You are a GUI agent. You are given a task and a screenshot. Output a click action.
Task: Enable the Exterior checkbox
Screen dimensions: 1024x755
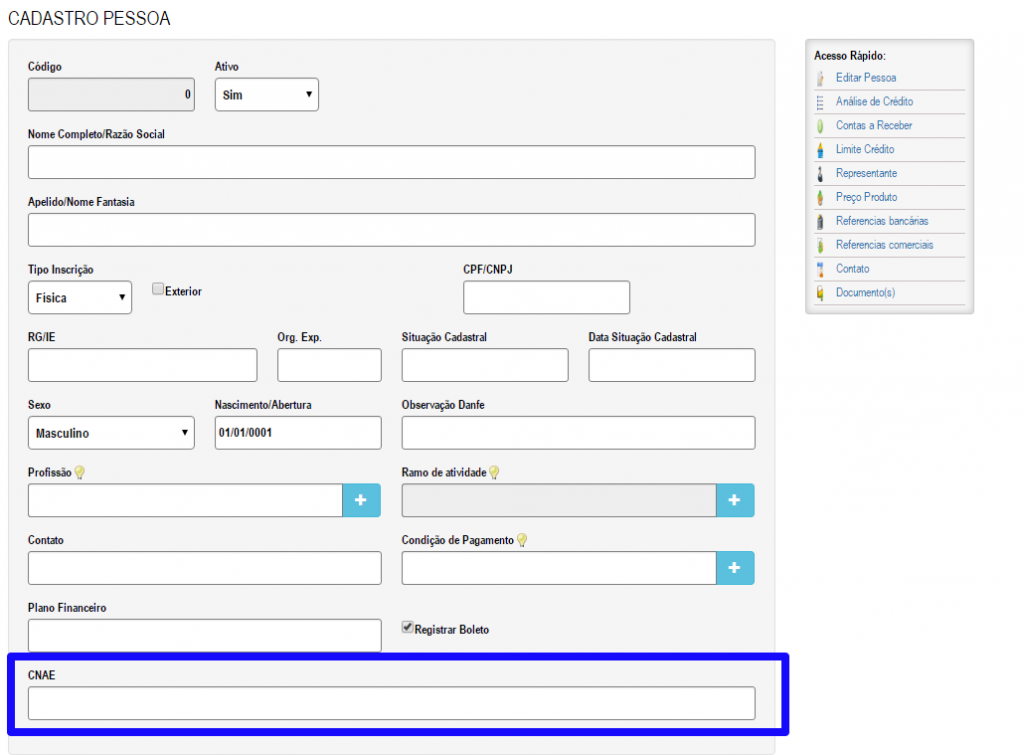point(158,290)
